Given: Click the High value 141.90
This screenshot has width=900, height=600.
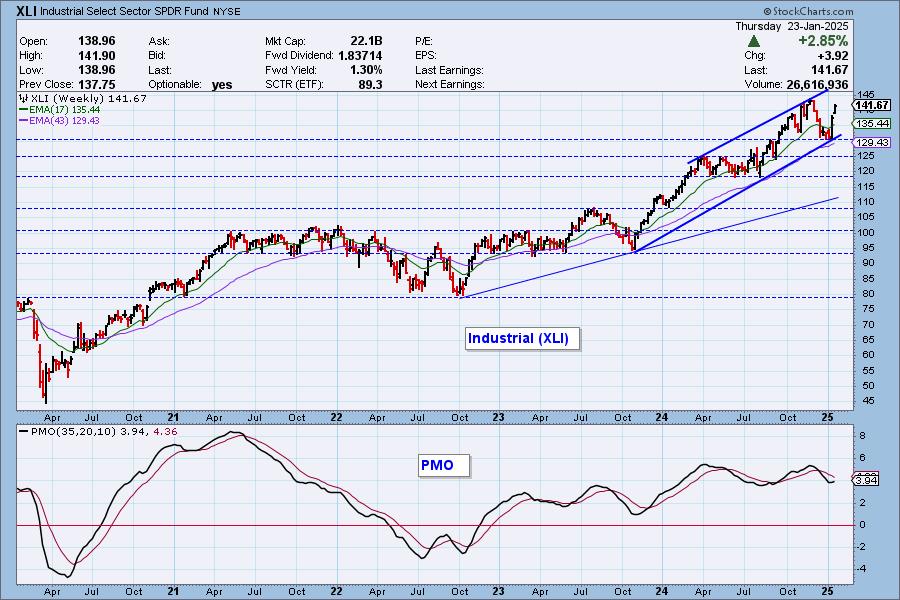Looking at the screenshot, I should [96, 56].
